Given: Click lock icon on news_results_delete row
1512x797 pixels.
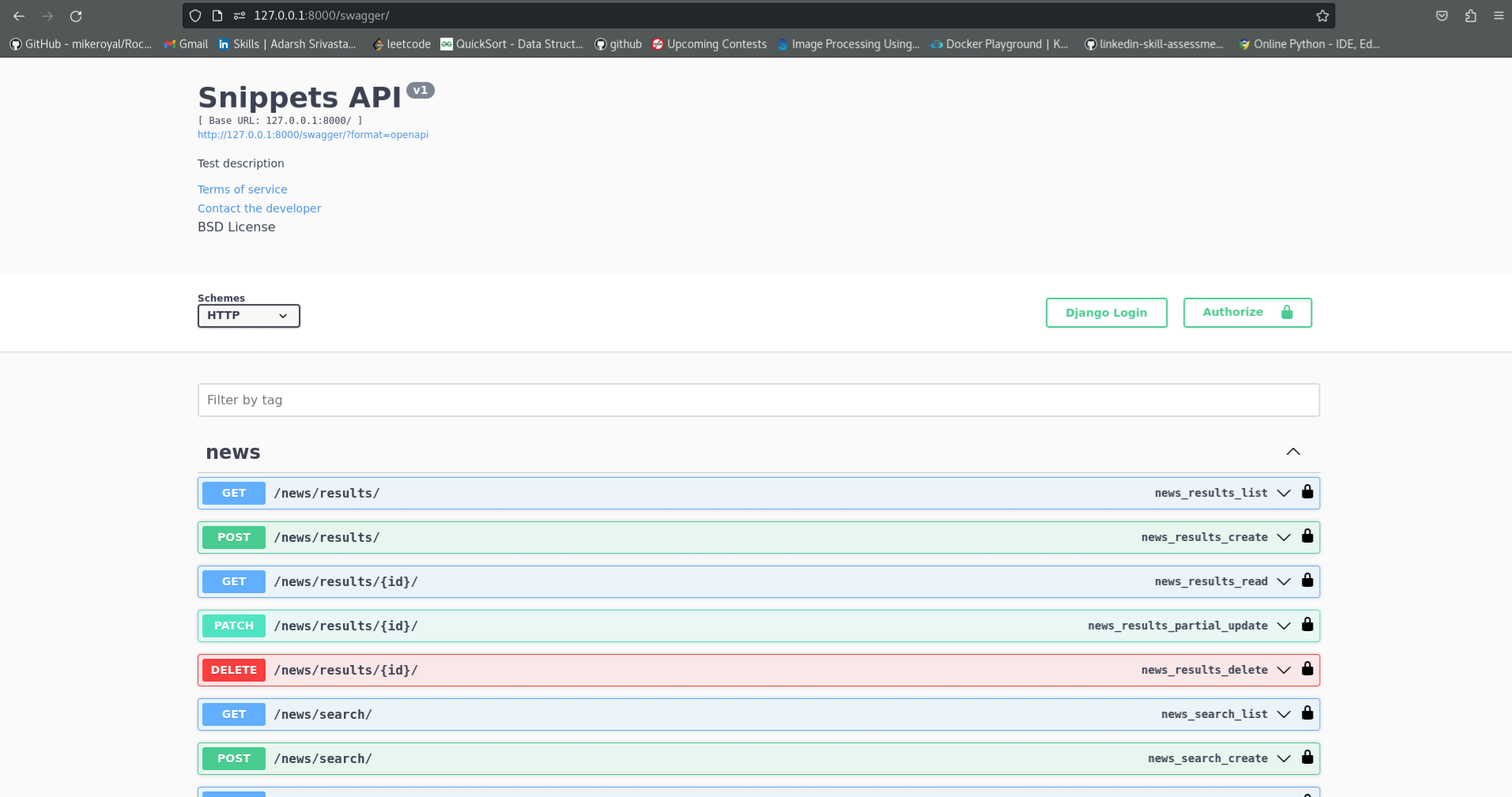Looking at the screenshot, I should point(1307,668).
